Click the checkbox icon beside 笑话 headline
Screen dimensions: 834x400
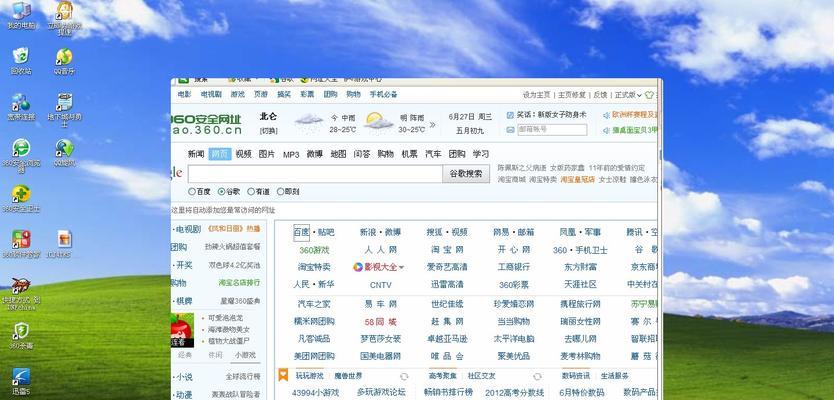tap(511, 115)
